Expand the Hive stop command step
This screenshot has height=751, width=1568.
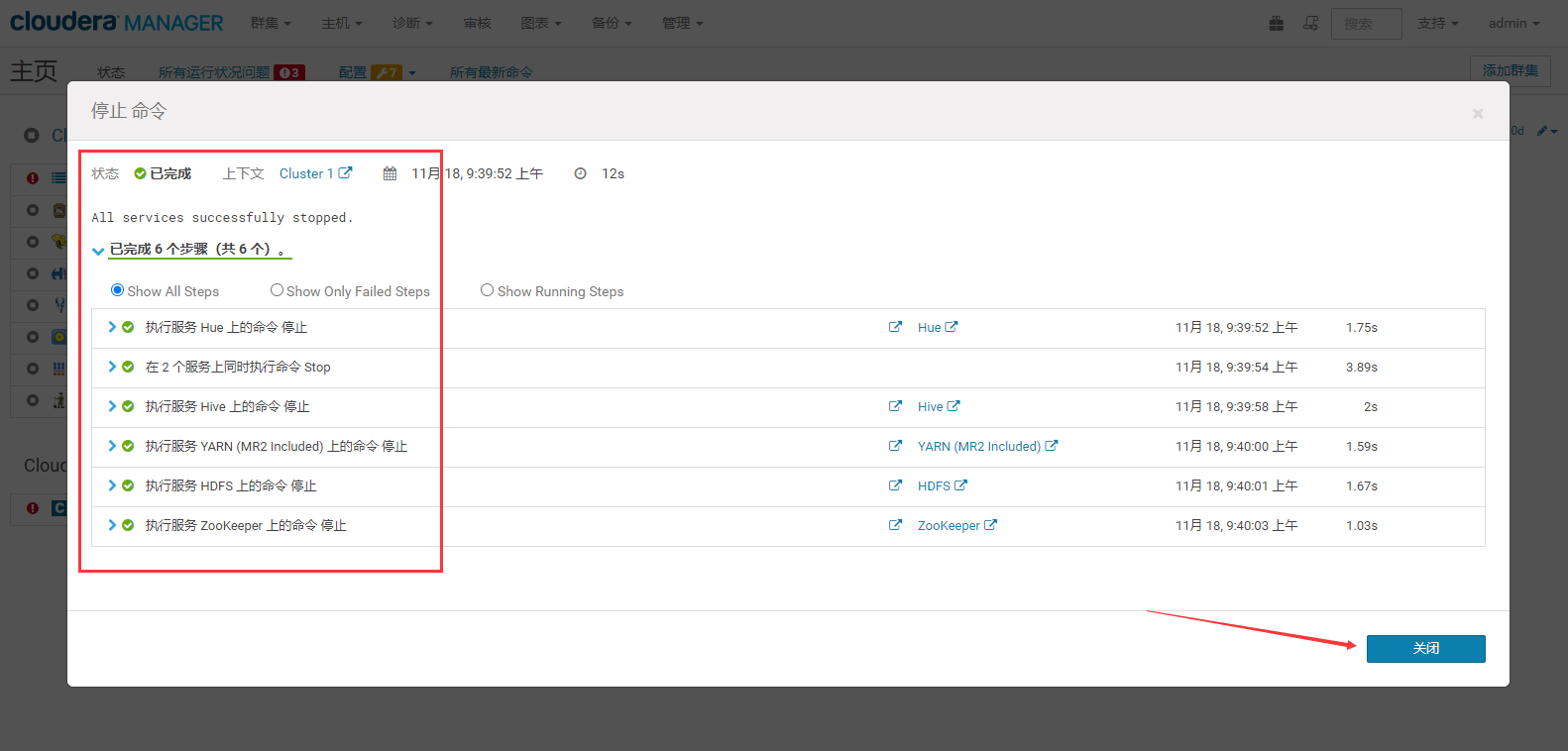112,406
